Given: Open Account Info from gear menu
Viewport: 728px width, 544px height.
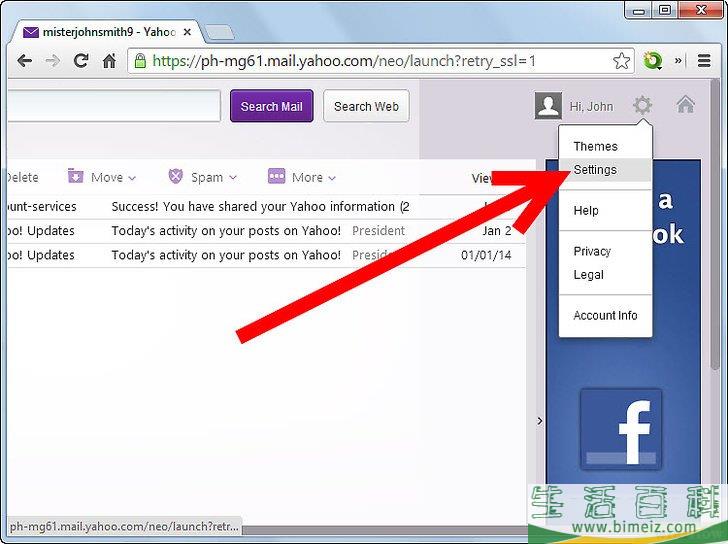Looking at the screenshot, I should [605, 316].
